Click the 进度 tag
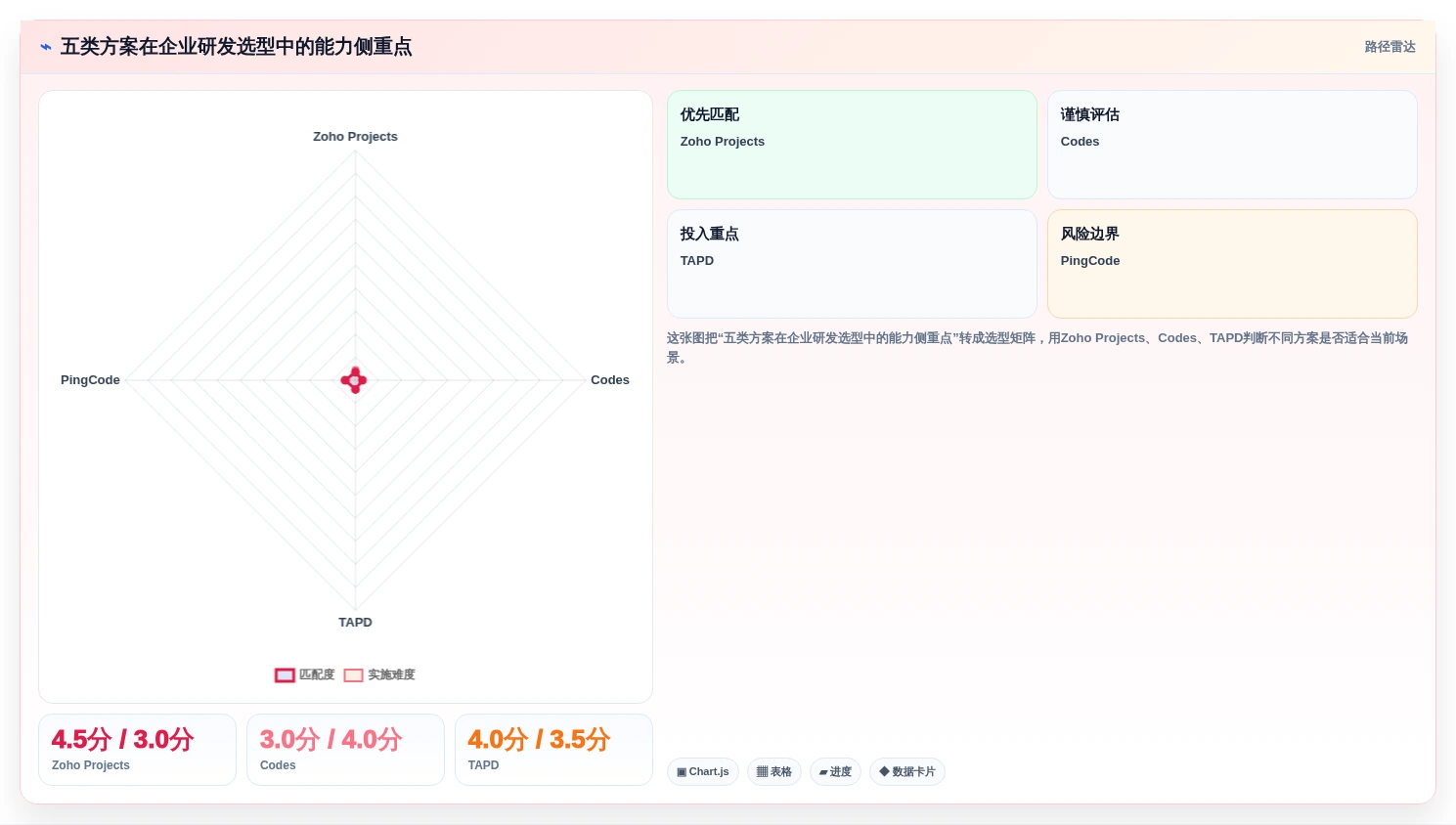The width and height of the screenshot is (1456, 825). point(835,771)
